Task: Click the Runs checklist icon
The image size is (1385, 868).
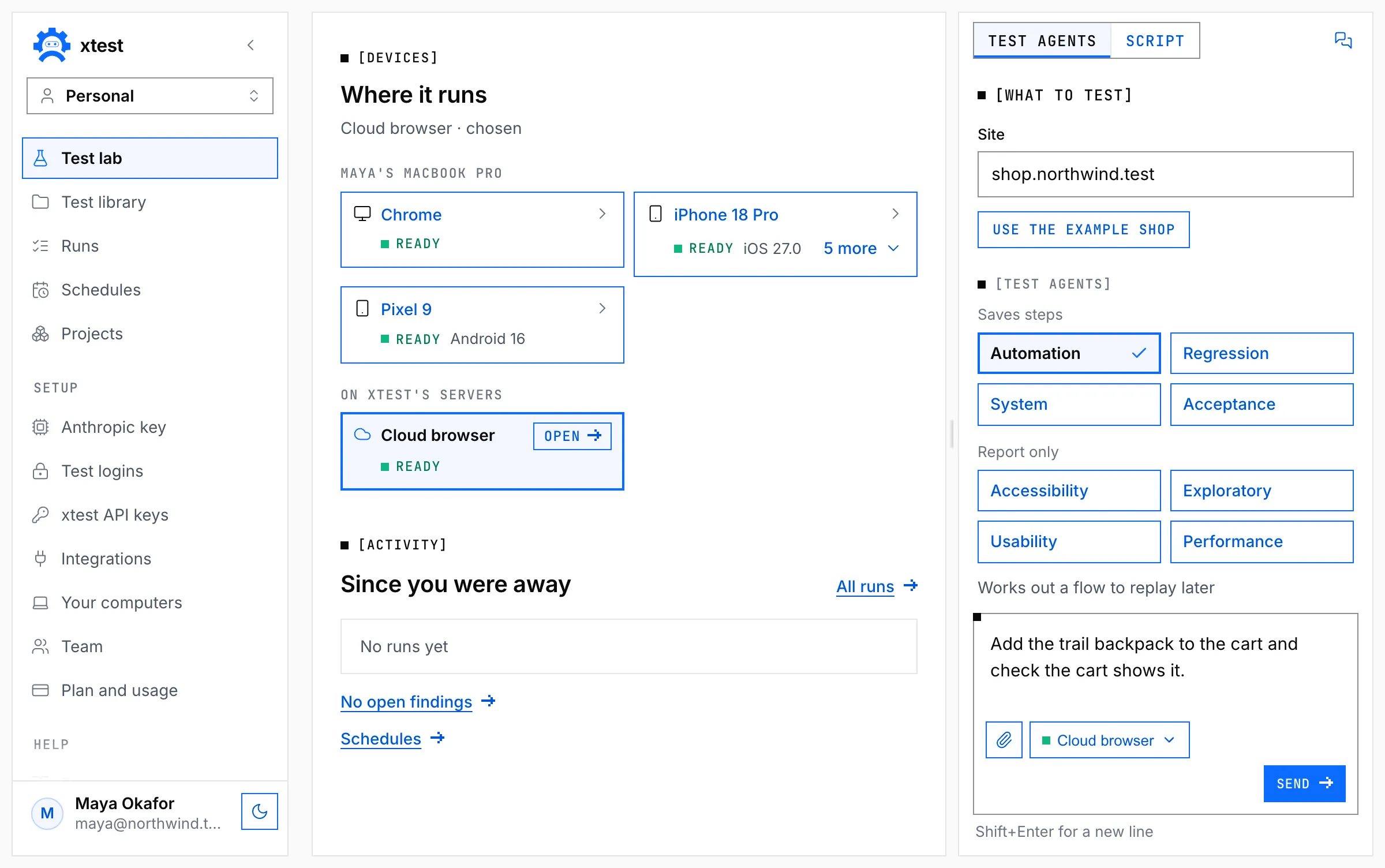Action: [x=40, y=246]
